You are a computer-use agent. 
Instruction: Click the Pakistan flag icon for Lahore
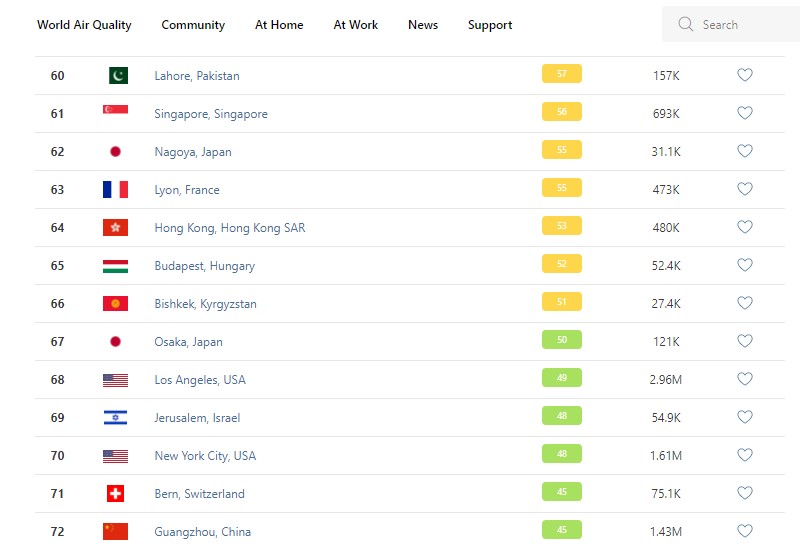pyautogui.click(x=115, y=76)
